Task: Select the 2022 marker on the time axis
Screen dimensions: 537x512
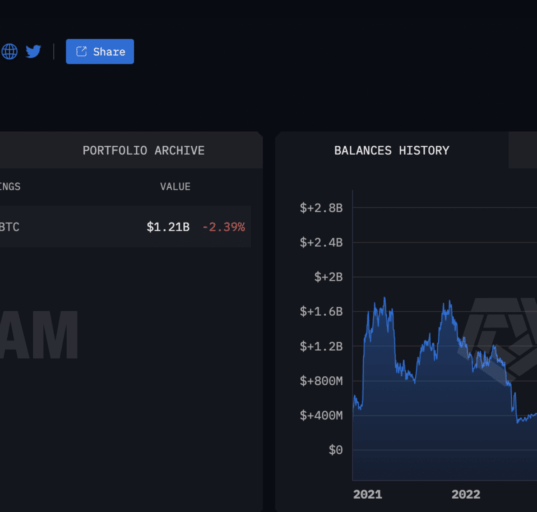Action: [x=466, y=494]
